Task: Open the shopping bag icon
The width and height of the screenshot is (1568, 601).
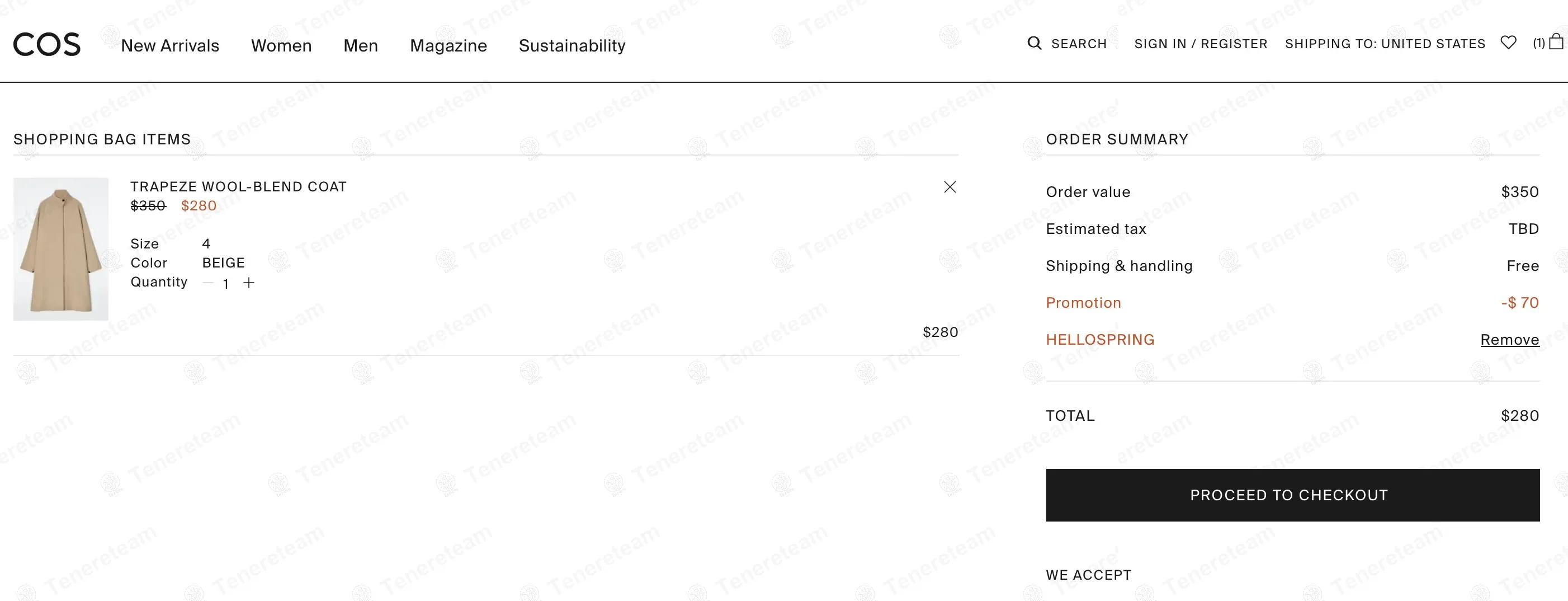Action: pos(1556,42)
